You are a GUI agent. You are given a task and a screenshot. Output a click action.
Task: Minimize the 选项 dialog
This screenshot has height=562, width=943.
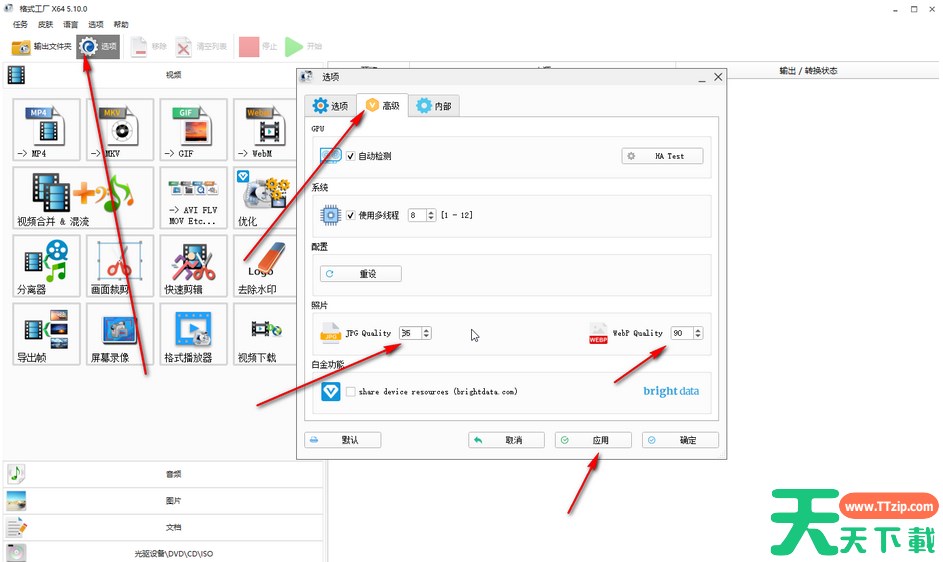pos(702,78)
